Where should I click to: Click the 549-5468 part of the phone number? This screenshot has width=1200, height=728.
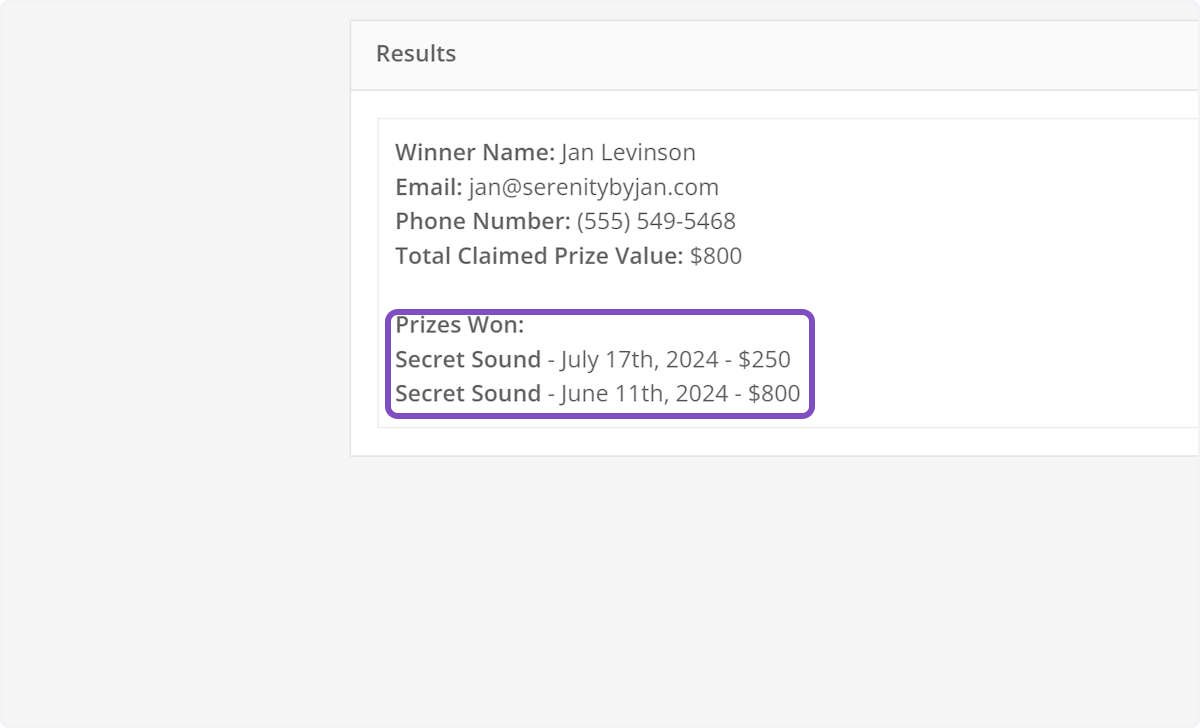(x=686, y=222)
